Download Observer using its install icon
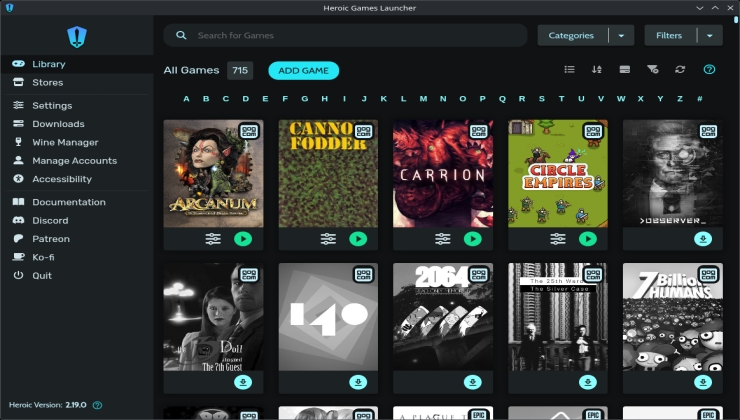Screen dimensions: 740x420 coord(703,239)
